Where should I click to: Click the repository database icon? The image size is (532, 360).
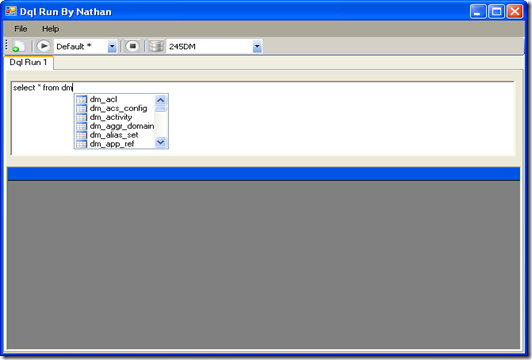click(x=156, y=46)
